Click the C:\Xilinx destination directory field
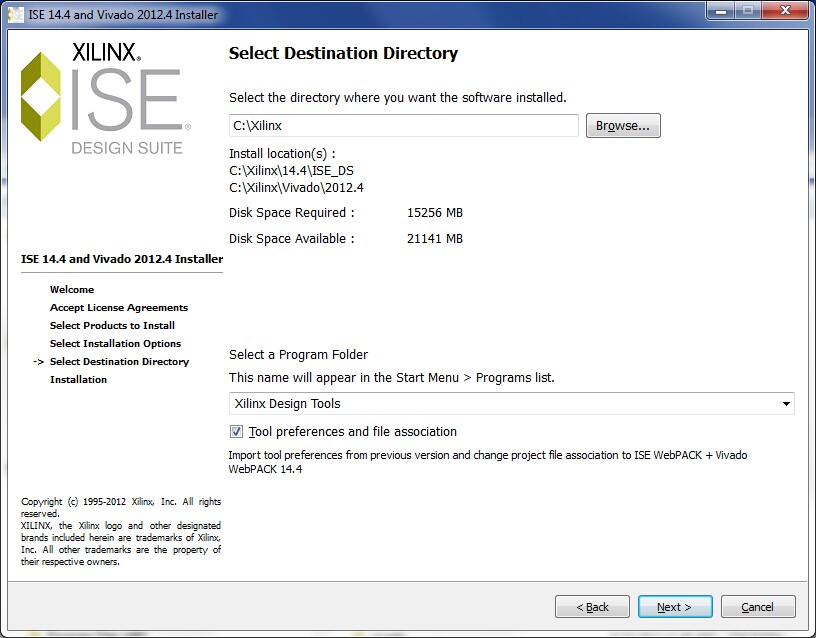Image resolution: width=816 pixels, height=638 pixels. pyautogui.click(x=403, y=126)
